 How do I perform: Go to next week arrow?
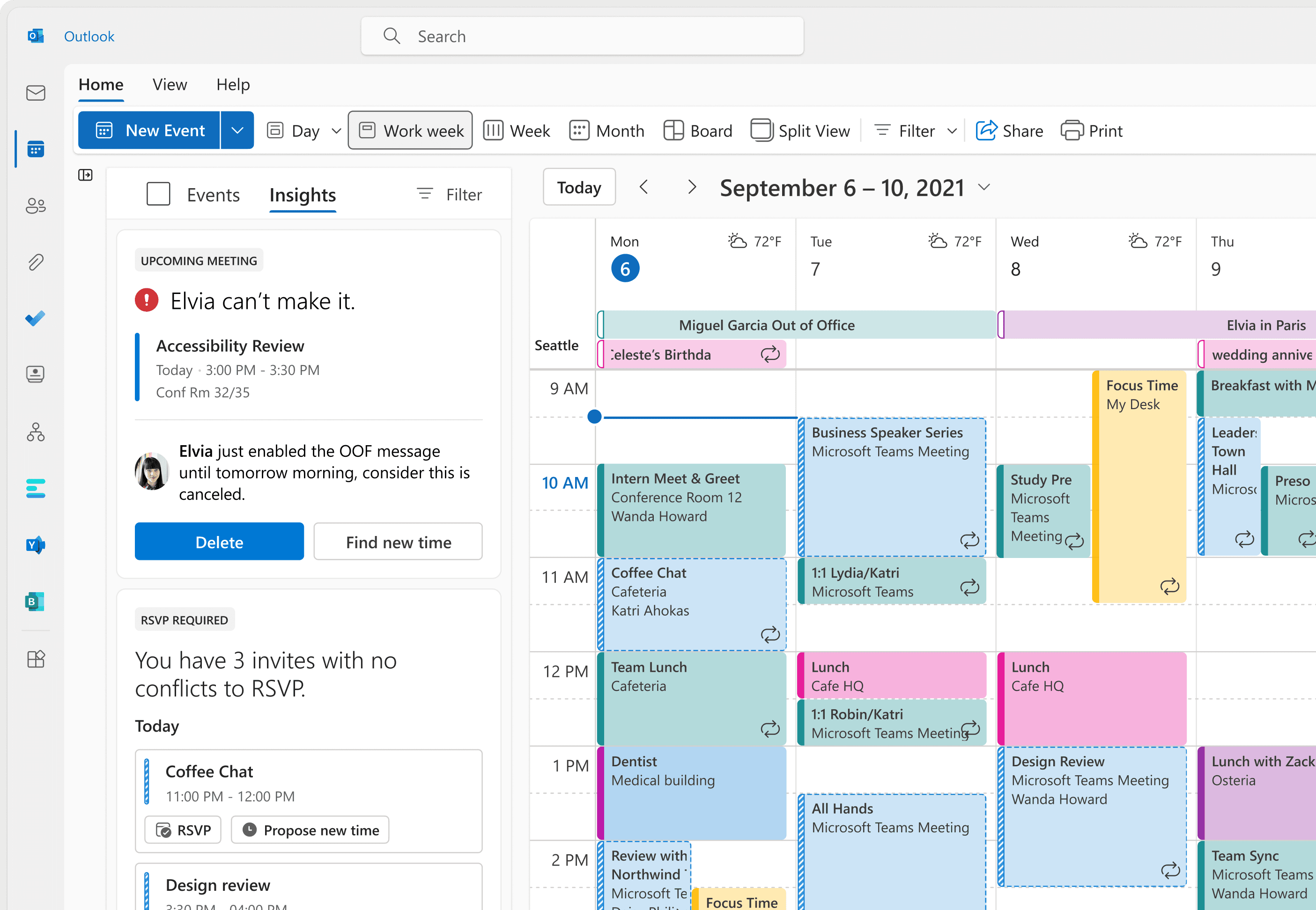(x=692, y=187)
